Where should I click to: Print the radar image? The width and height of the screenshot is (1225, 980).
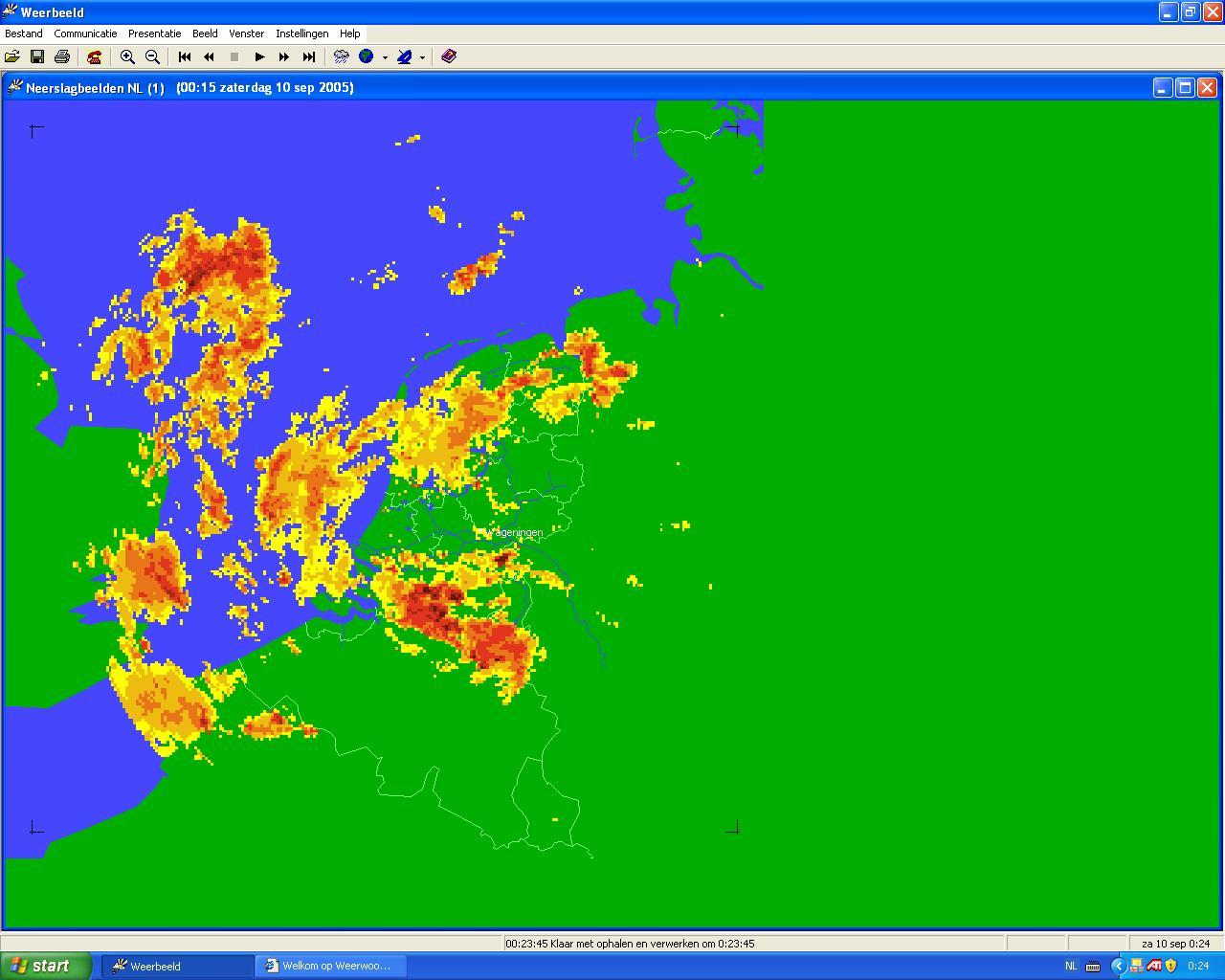(x=62, y=56)
